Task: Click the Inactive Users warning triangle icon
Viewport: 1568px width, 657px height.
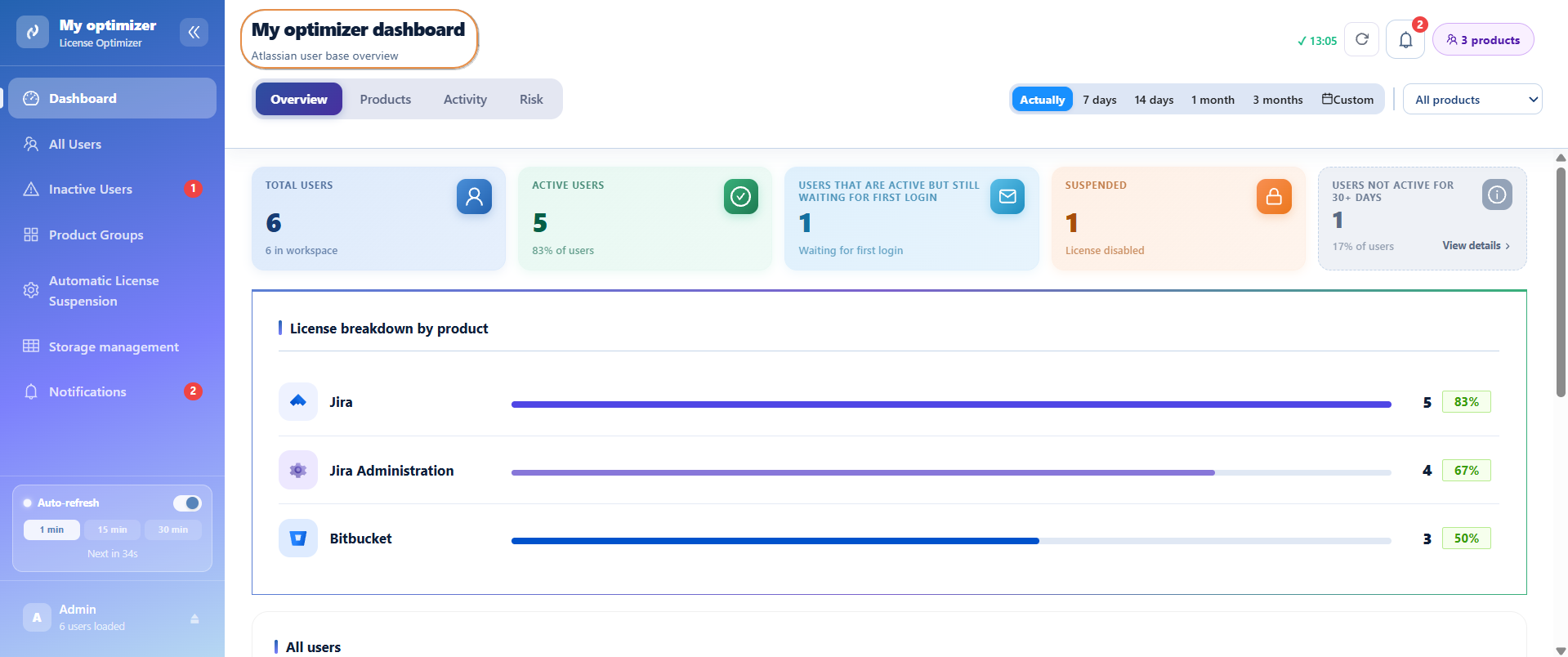Action: tap(31, 190)
